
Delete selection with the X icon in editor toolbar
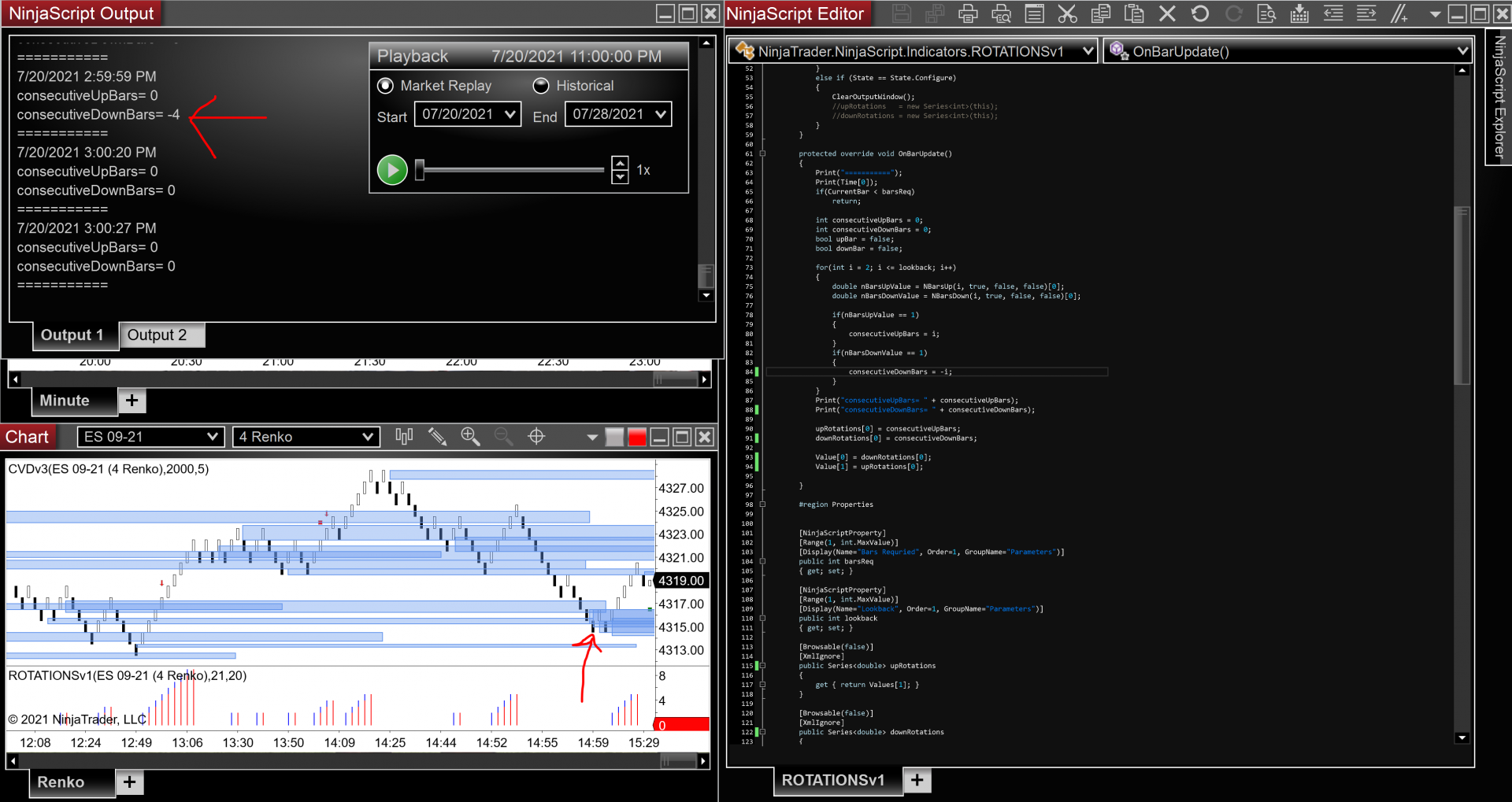click(x=1167, y=13)
